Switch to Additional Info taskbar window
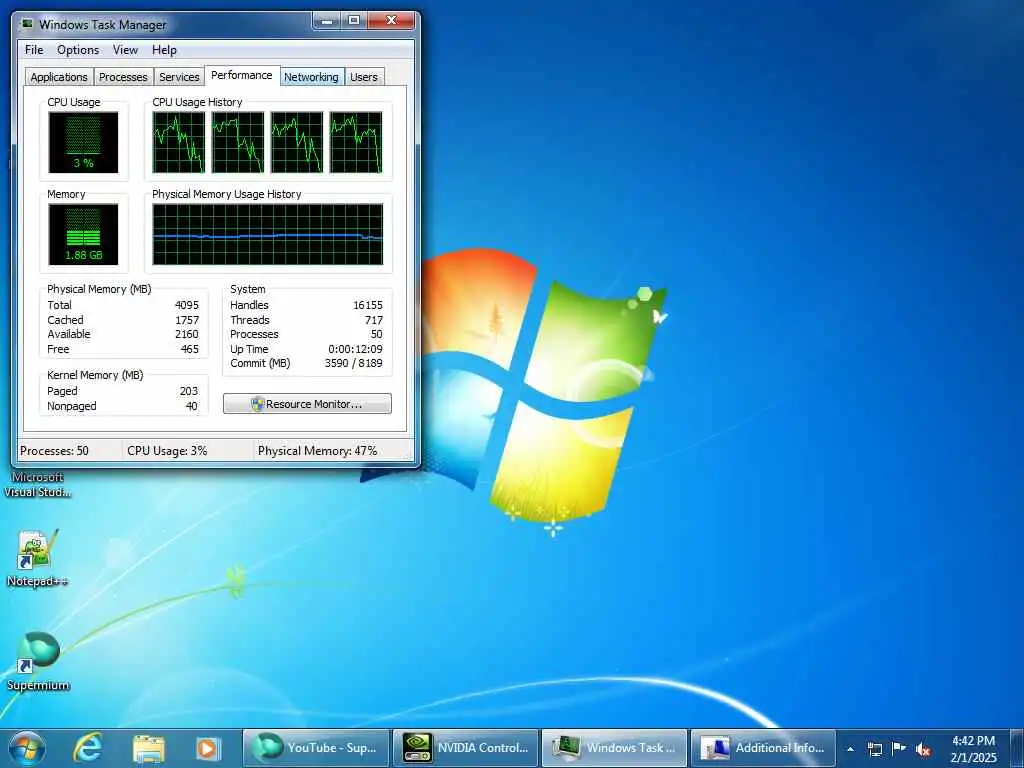This screenshot has width=1024, height=768. 763,748
